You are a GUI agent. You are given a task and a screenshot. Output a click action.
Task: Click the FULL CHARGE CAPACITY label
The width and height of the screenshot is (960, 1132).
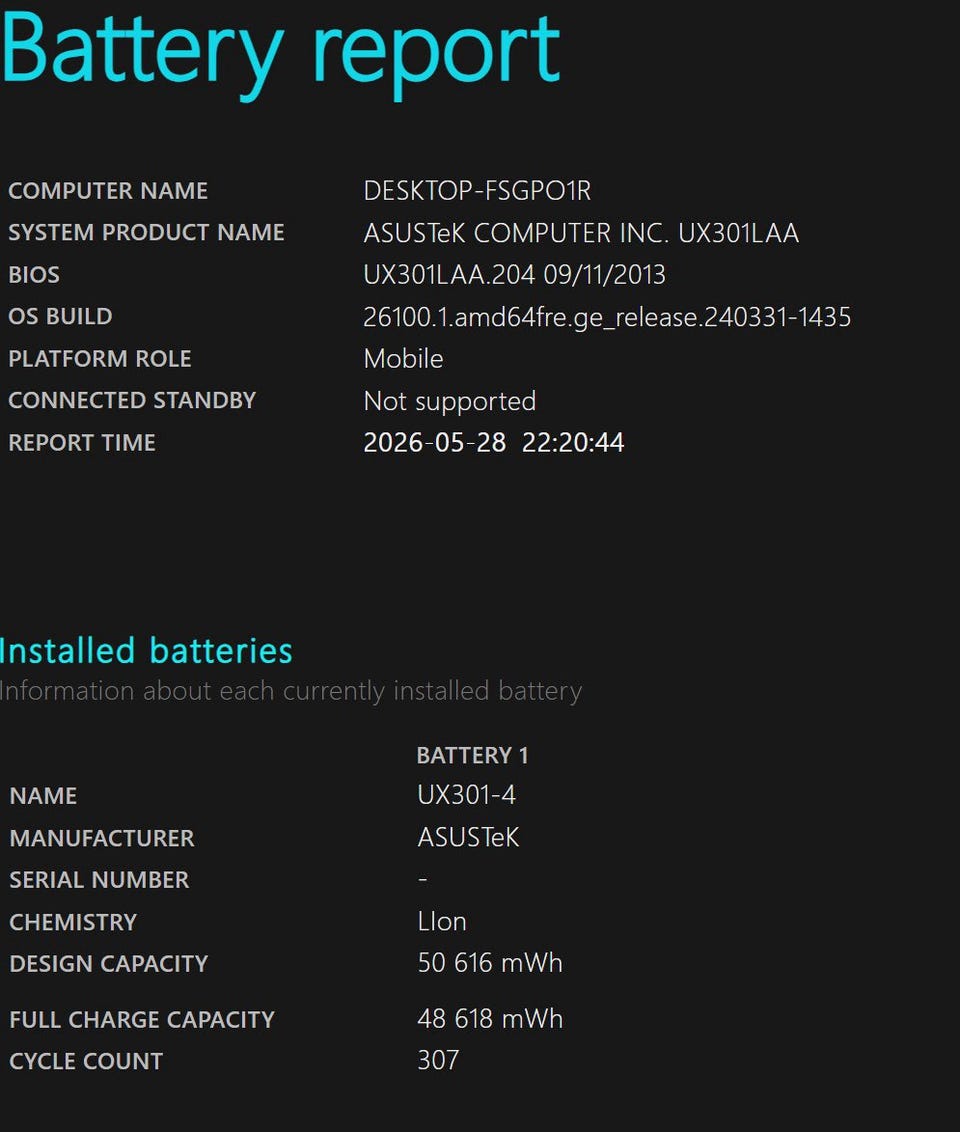(x=142, y=1019)
